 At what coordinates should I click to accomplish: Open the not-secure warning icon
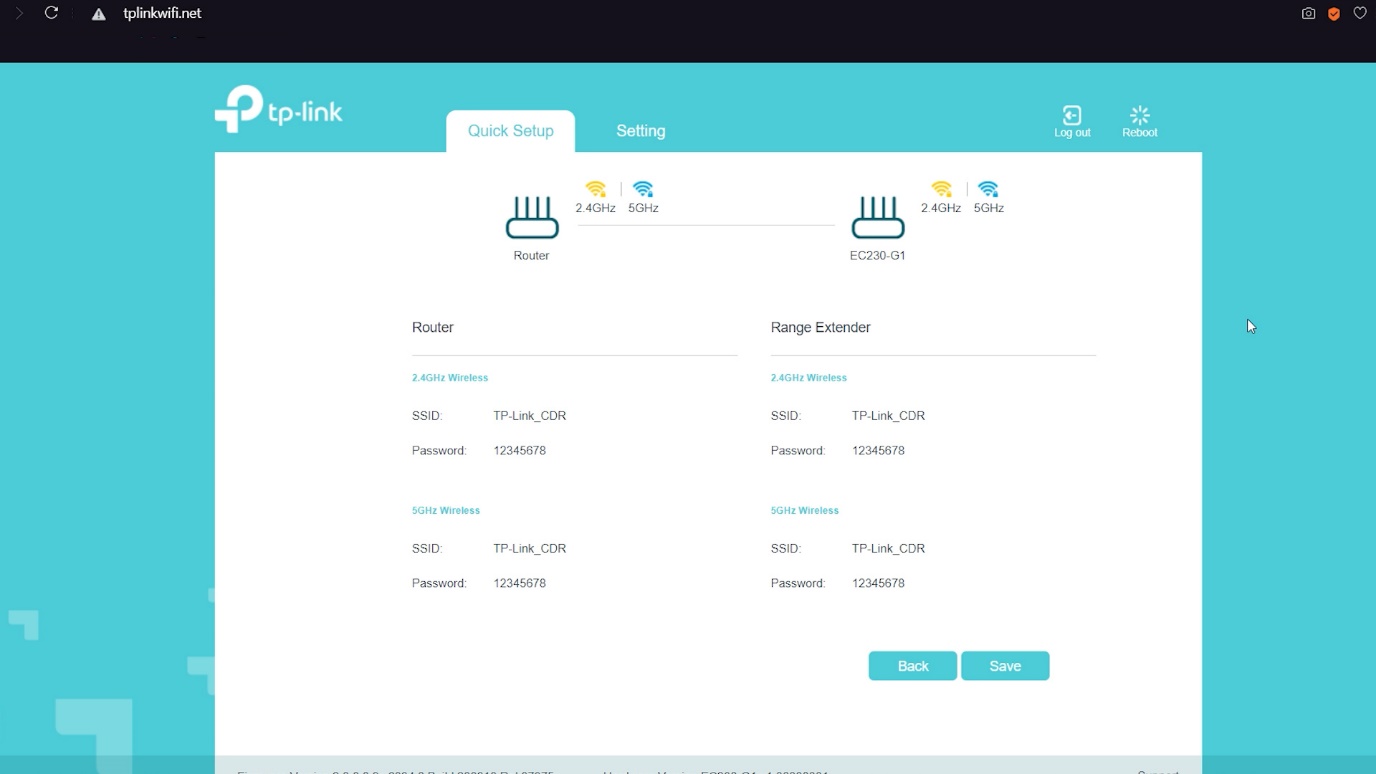(98, 14)
